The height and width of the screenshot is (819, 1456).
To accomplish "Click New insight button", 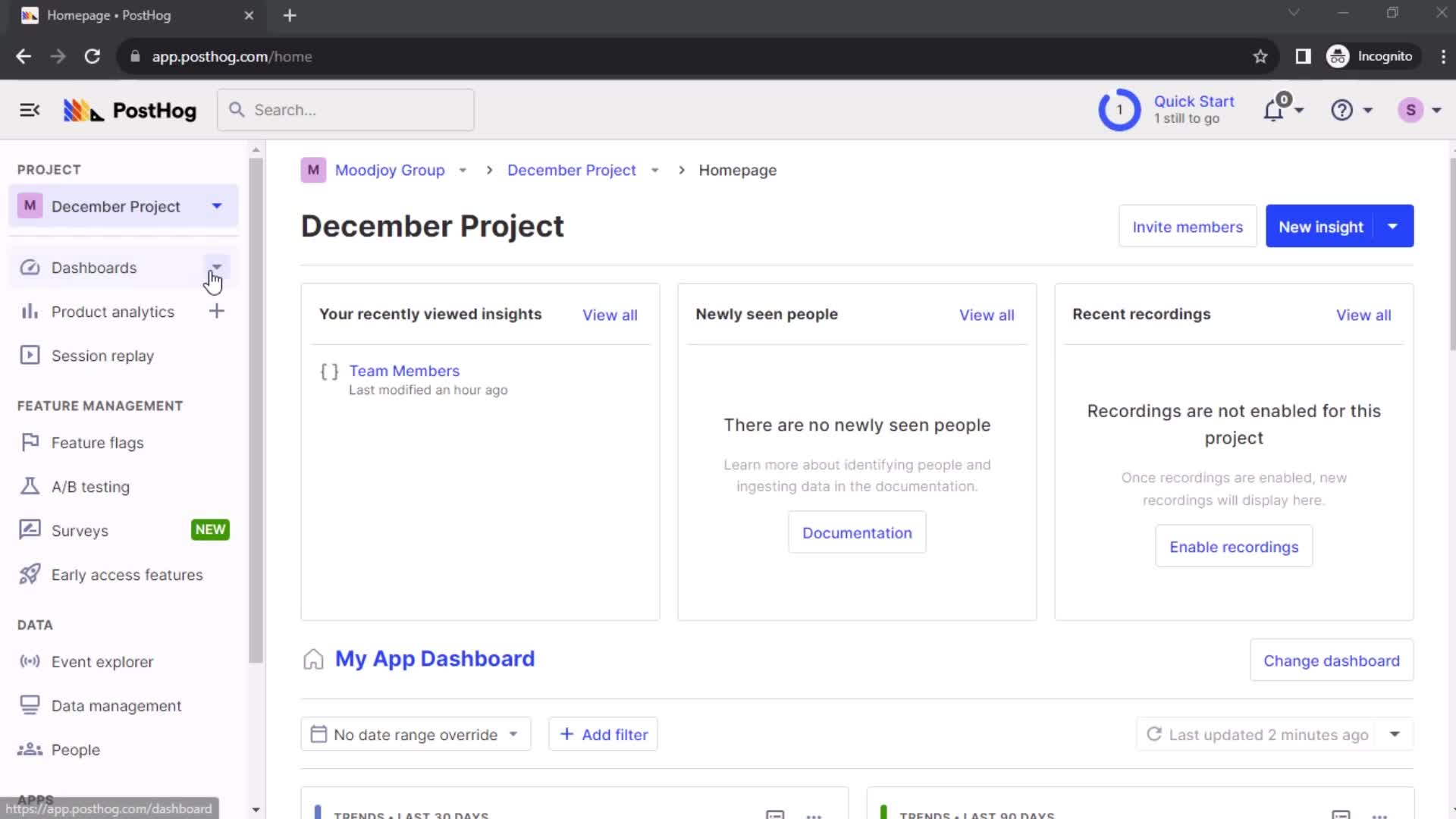I will [1321, 226].
